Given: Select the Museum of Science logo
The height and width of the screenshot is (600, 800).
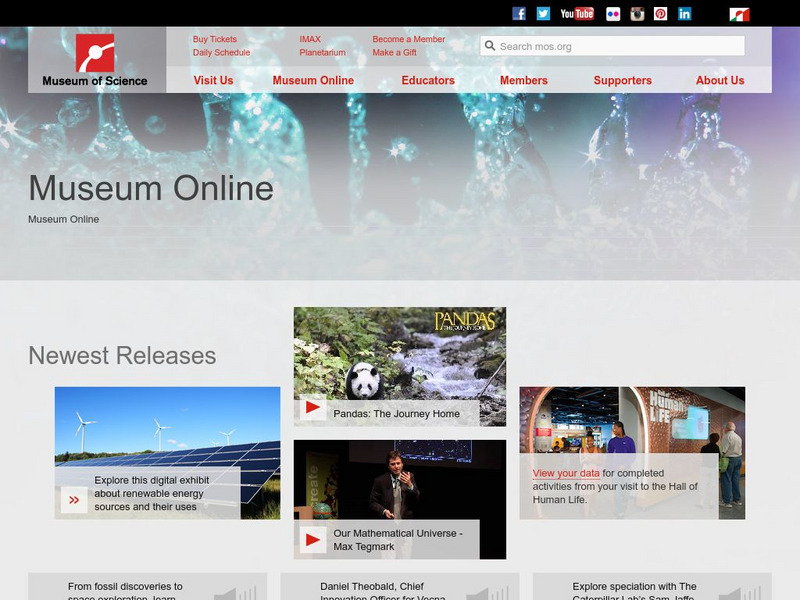Looking at the screenshot, I should 93,55.
